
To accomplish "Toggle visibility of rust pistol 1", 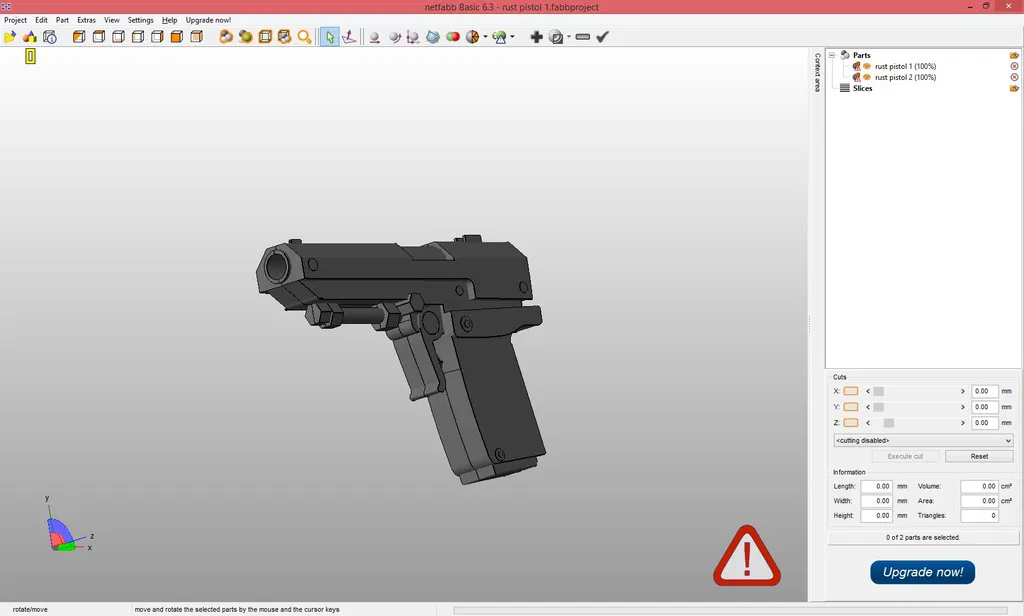I will (x=866, y=66).
